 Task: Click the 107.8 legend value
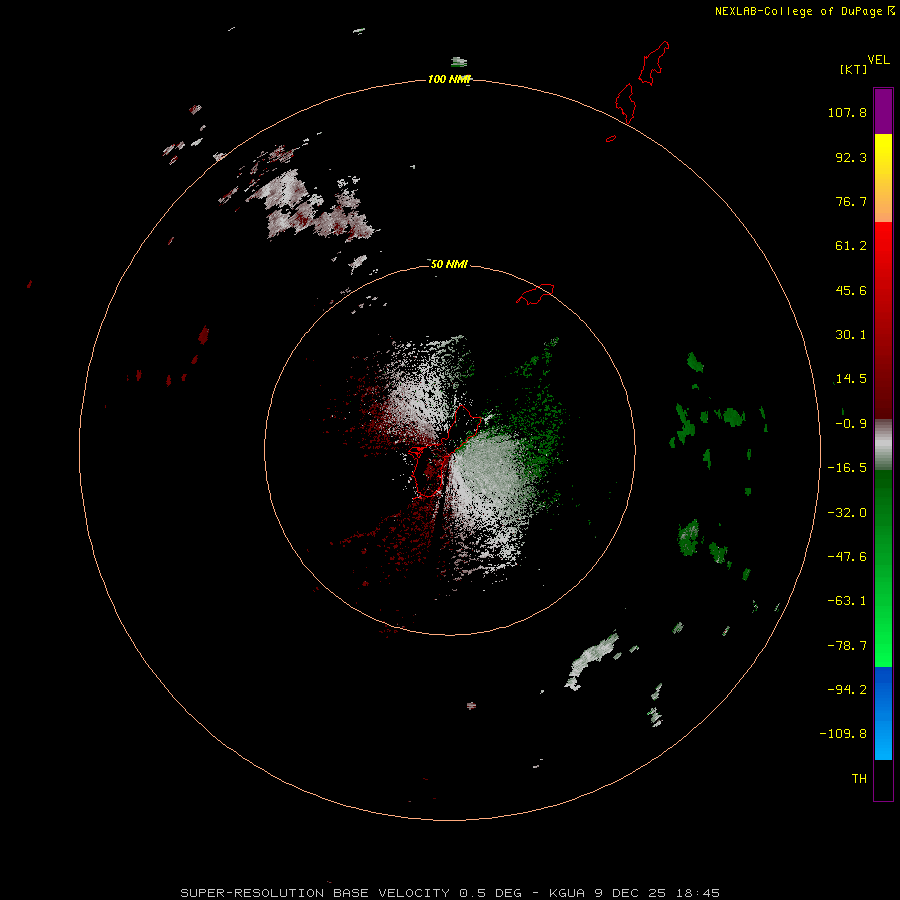(x=847, y=112)
